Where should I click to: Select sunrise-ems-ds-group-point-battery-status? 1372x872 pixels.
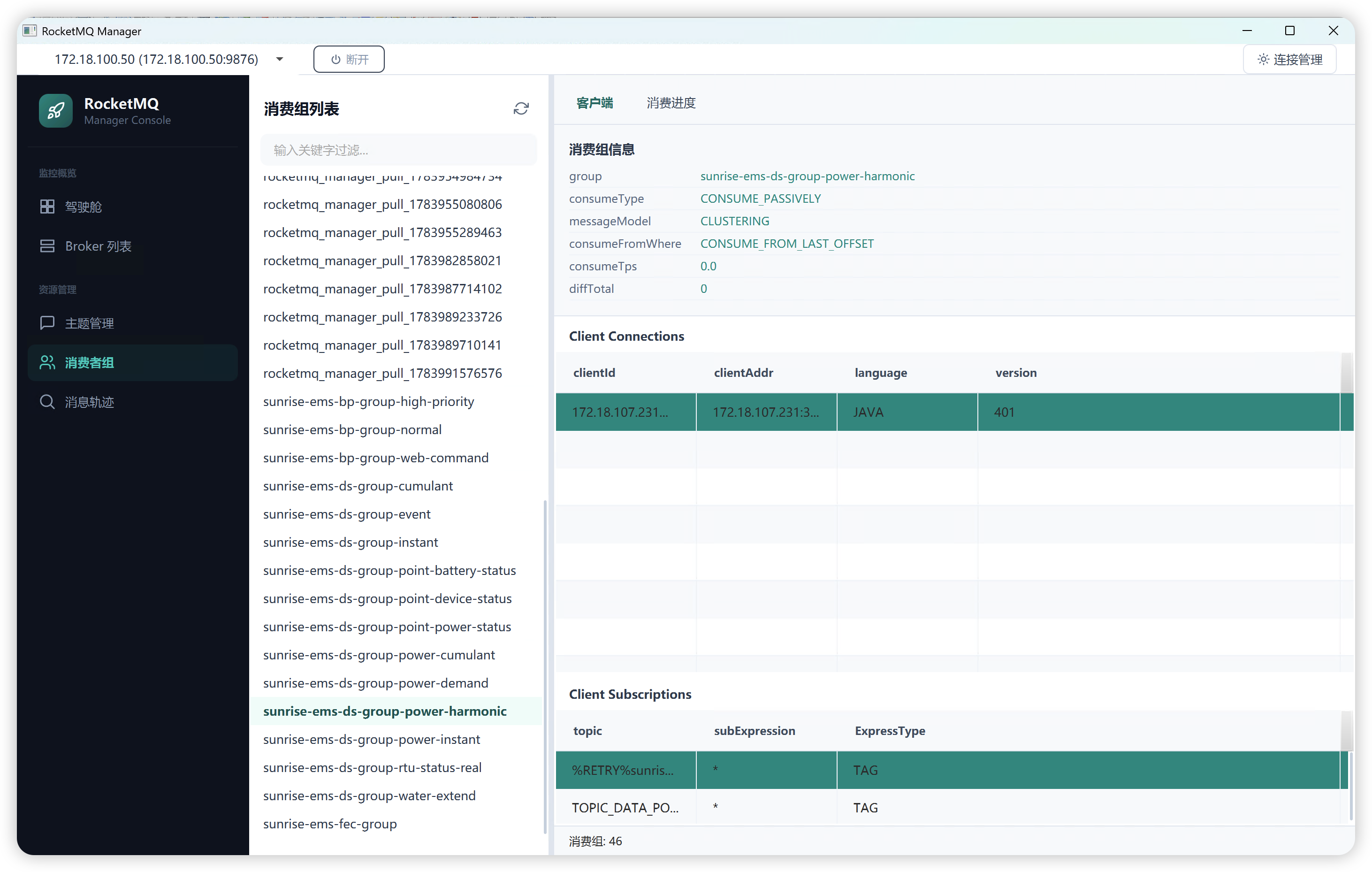click(396, 570)
